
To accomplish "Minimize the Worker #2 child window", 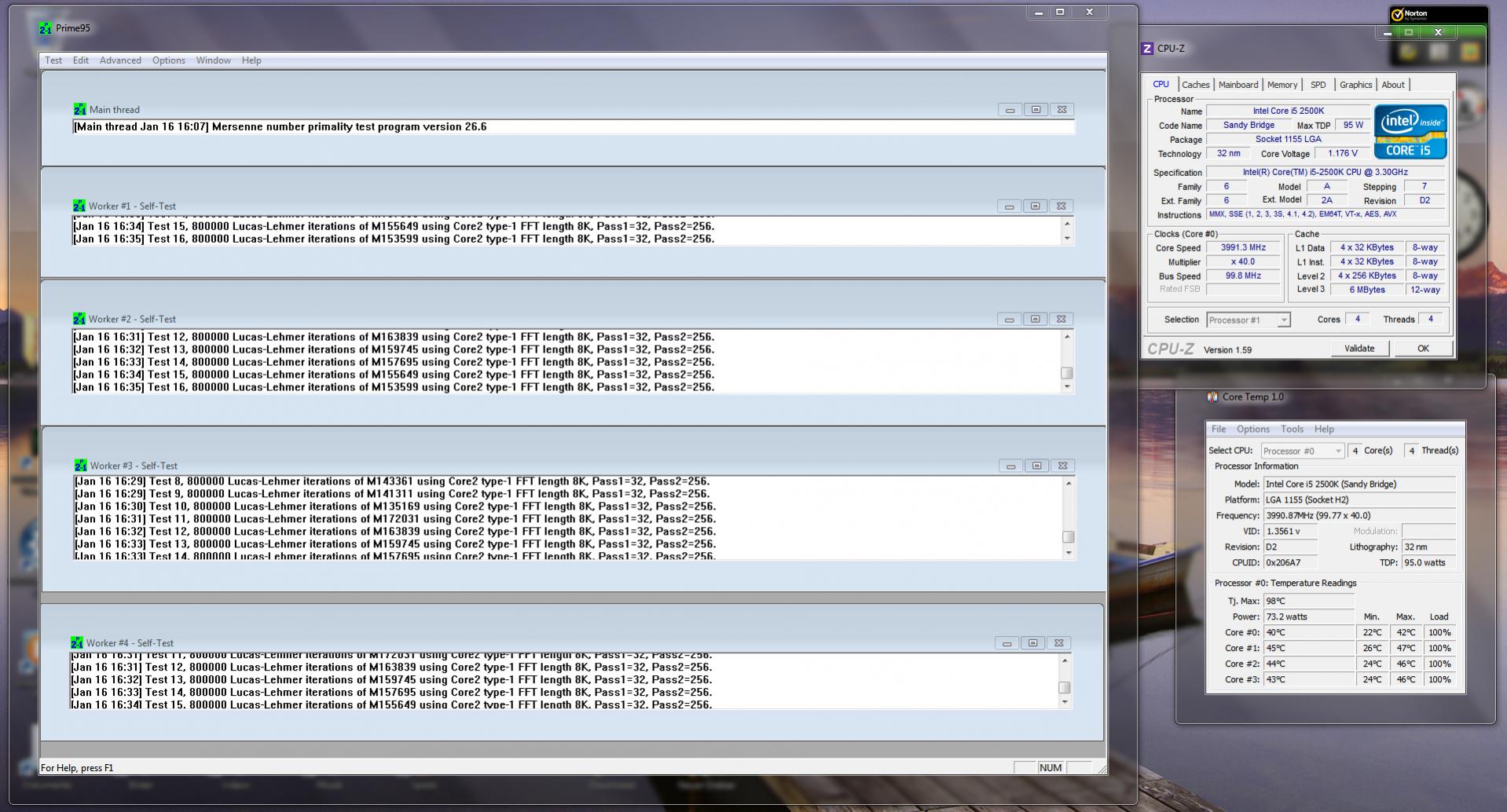I will (x=1009, y=320).
